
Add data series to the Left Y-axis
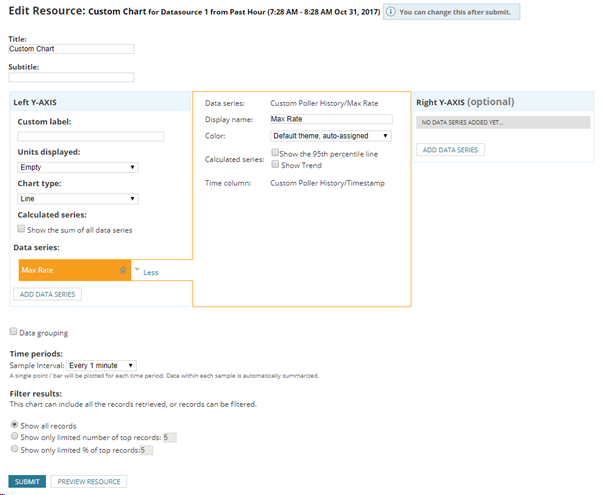[48, 294]
